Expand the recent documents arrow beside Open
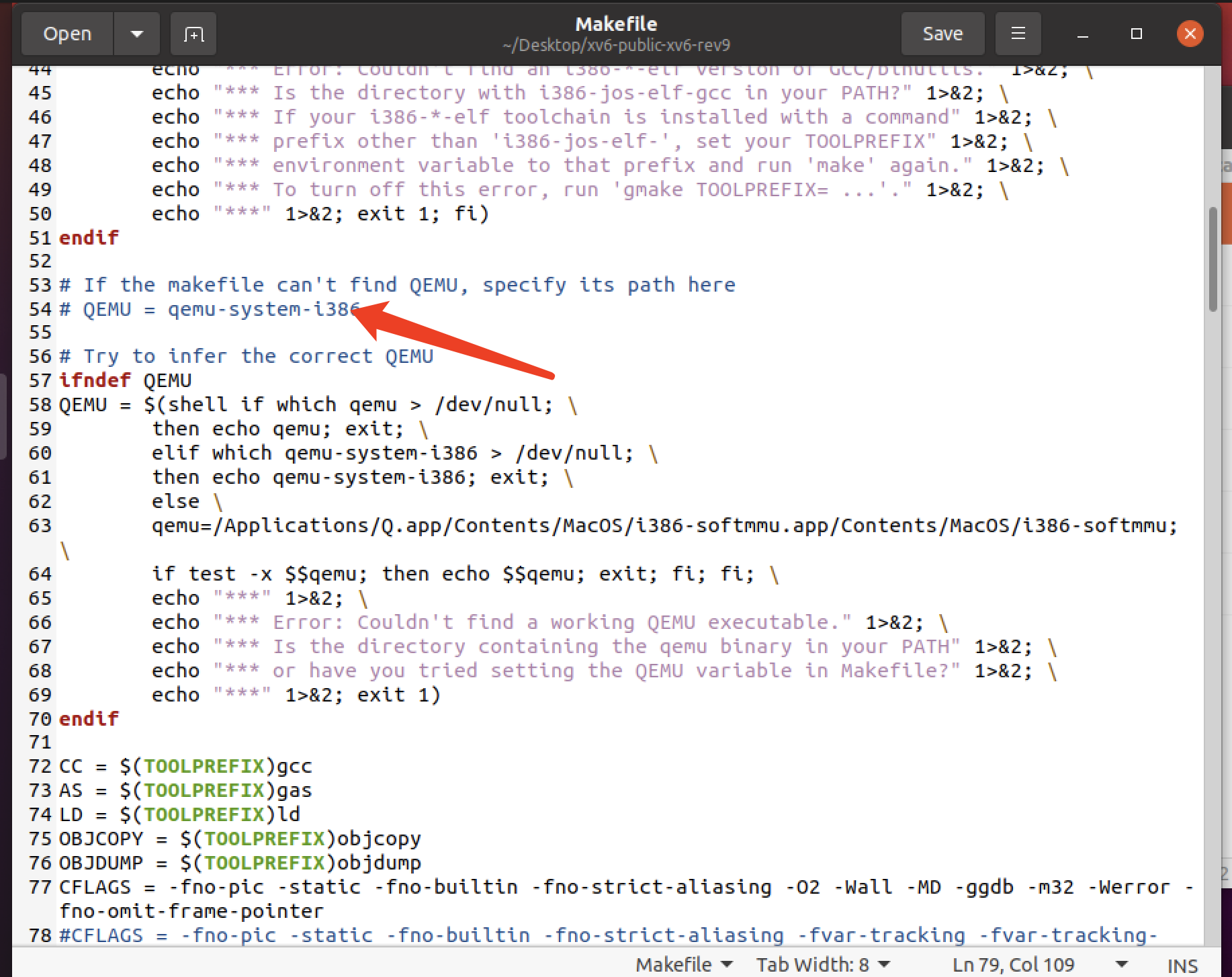The height and width of the screenshot is (977, 1232). click(136, 33)
